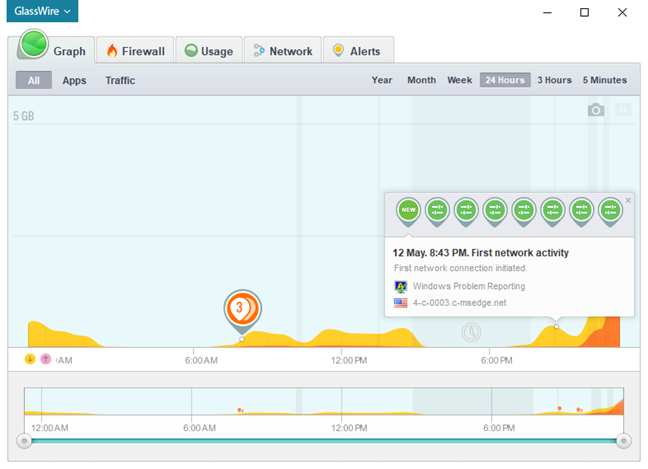Screen dimensions: 648x469
Task: Click the flame icon on Firewall tab
Action: 112,50
